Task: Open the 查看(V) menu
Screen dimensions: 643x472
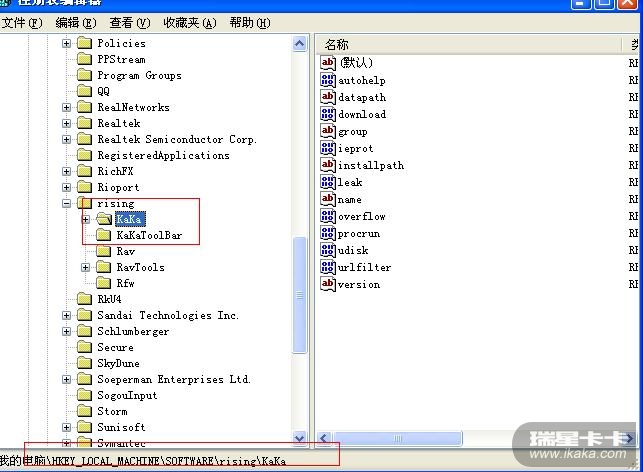Action: click(130, 23)
